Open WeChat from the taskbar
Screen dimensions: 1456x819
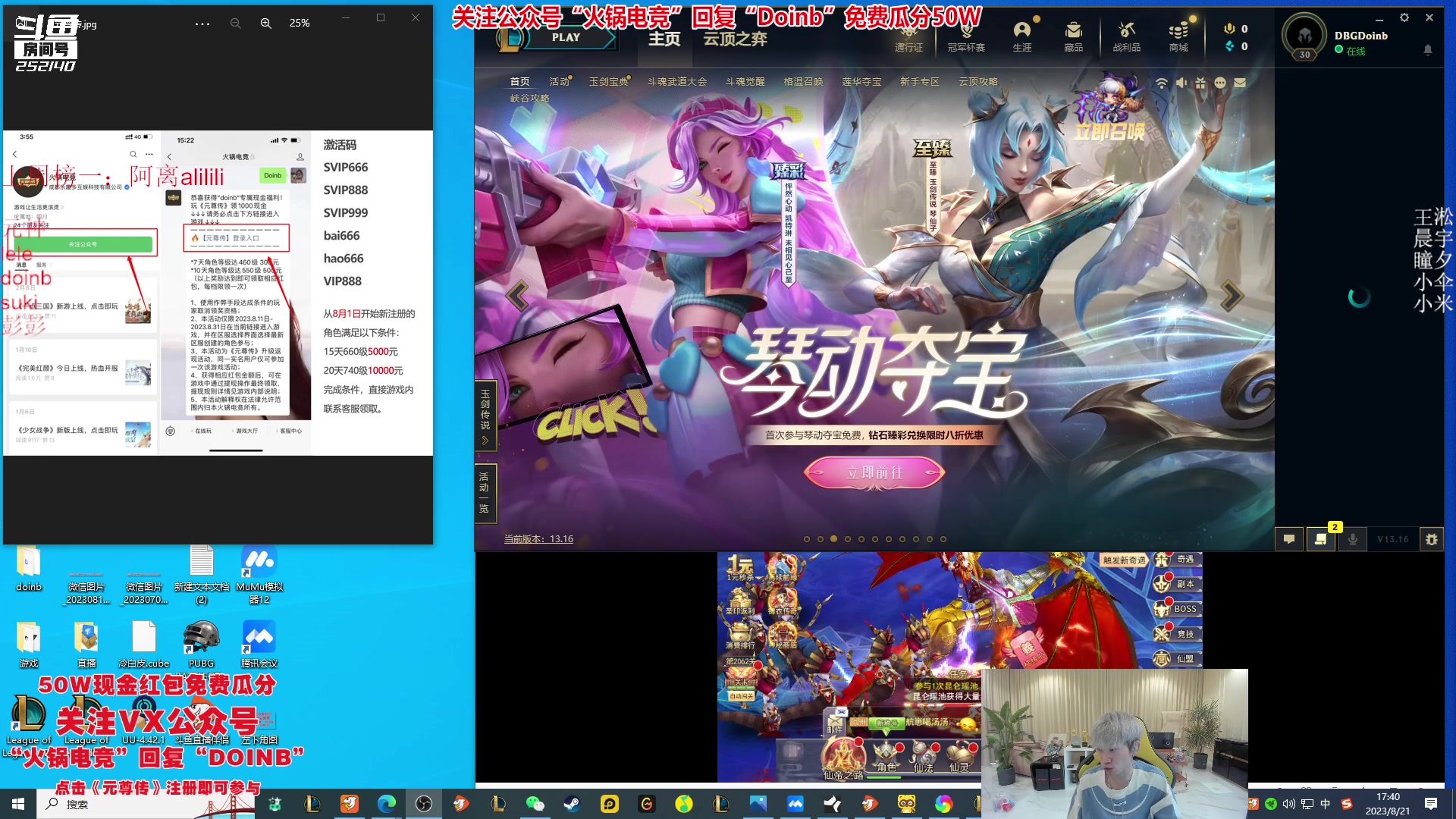(535, 804)
